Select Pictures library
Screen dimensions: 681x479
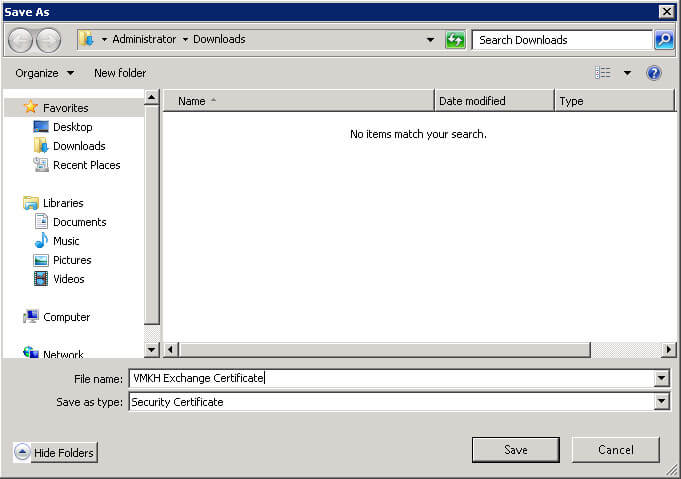click(72, 260)
